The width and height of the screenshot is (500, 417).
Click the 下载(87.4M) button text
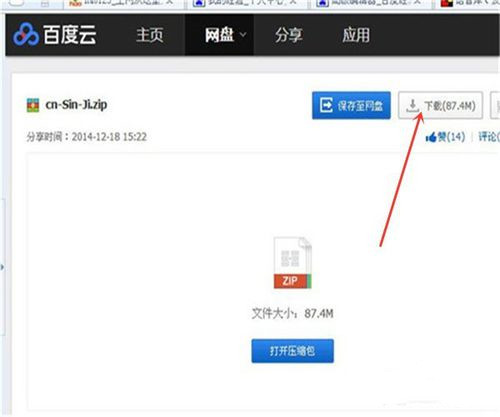click(x=450, y=106)
